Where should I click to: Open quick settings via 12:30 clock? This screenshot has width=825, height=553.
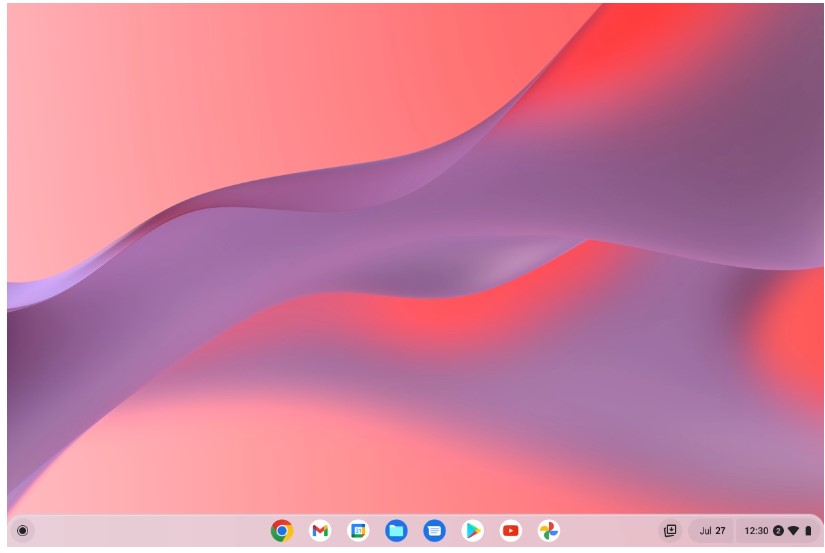click(x=756, y=530)
